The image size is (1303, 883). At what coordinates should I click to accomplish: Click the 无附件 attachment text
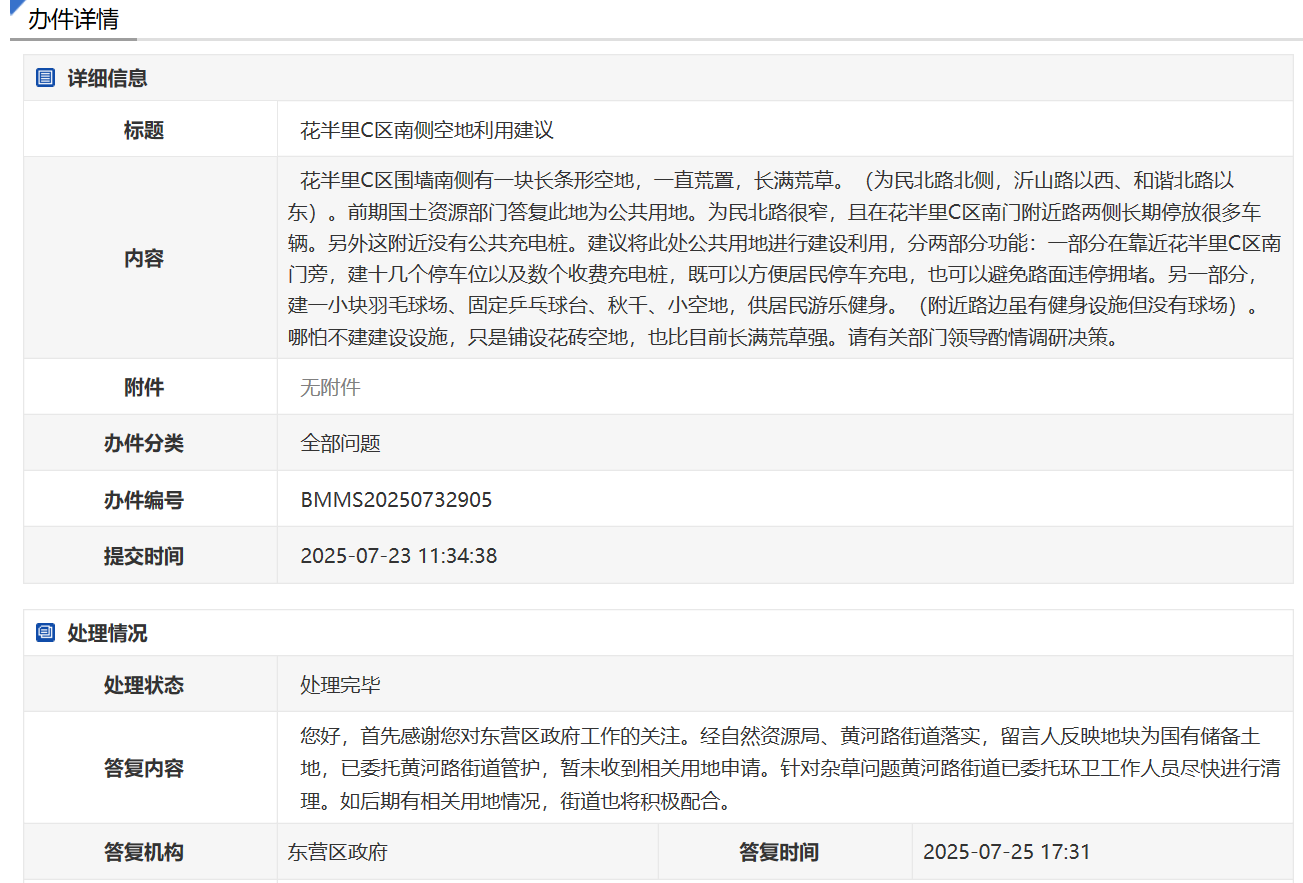[x=330, y=387]
